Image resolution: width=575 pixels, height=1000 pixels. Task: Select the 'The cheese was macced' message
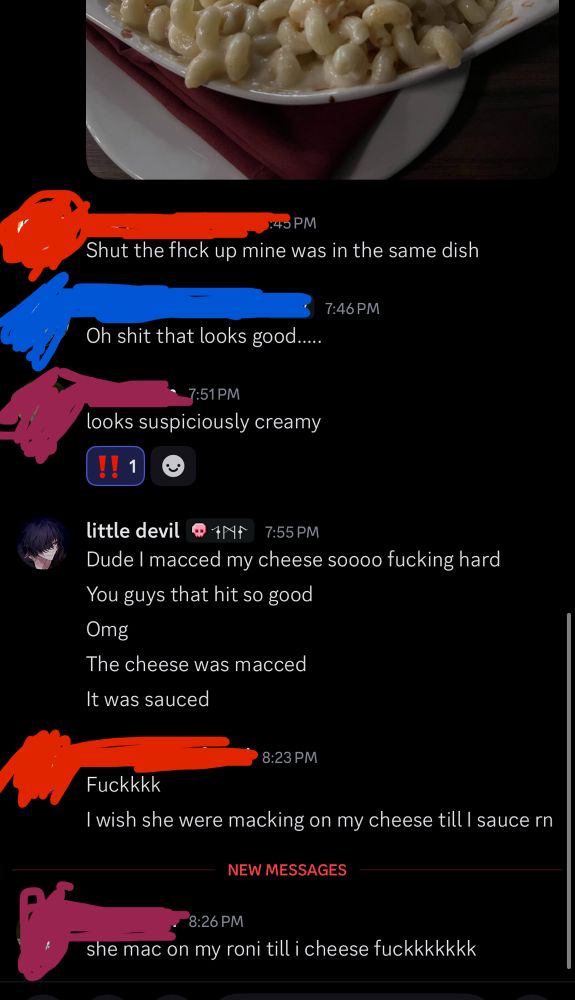[196, 664]
